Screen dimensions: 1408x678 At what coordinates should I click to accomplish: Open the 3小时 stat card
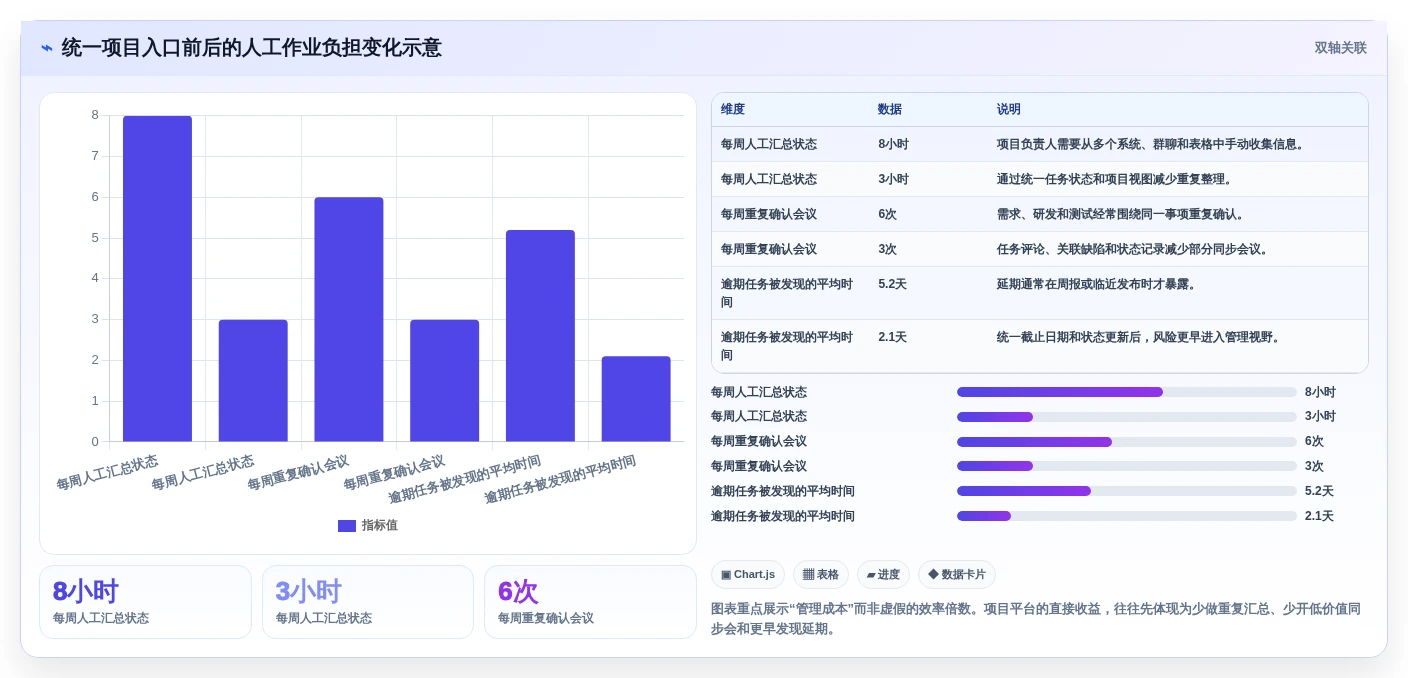pyautogui.click(x=368, y=602)
